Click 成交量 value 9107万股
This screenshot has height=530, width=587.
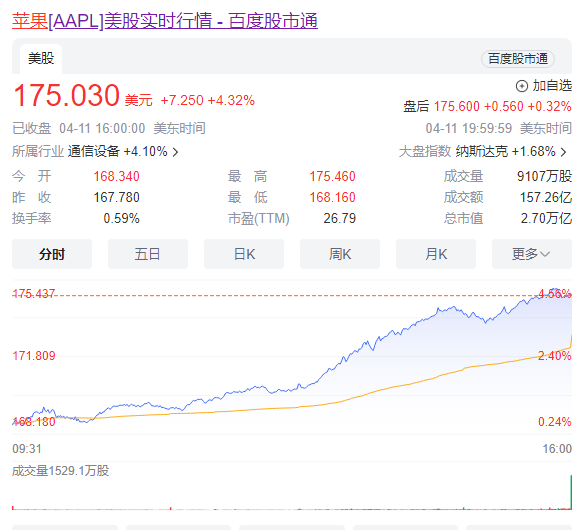pyautogui.click(x=544, y=176)
